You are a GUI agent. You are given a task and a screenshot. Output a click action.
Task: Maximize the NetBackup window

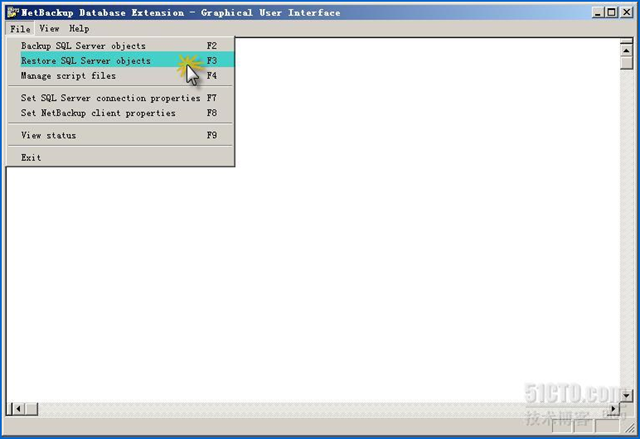[x=611, y=12]
